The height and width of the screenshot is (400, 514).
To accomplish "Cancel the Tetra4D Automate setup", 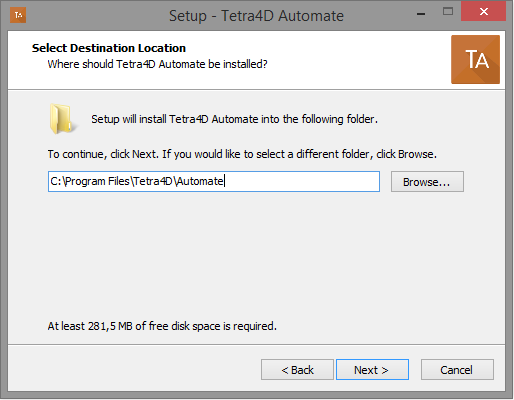I will (457, 369).
